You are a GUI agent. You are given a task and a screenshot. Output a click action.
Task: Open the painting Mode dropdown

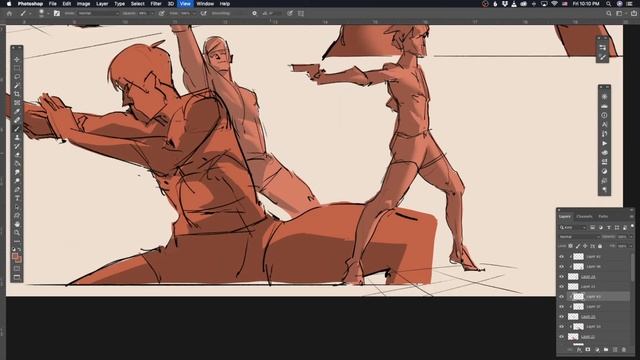(97, 13)
